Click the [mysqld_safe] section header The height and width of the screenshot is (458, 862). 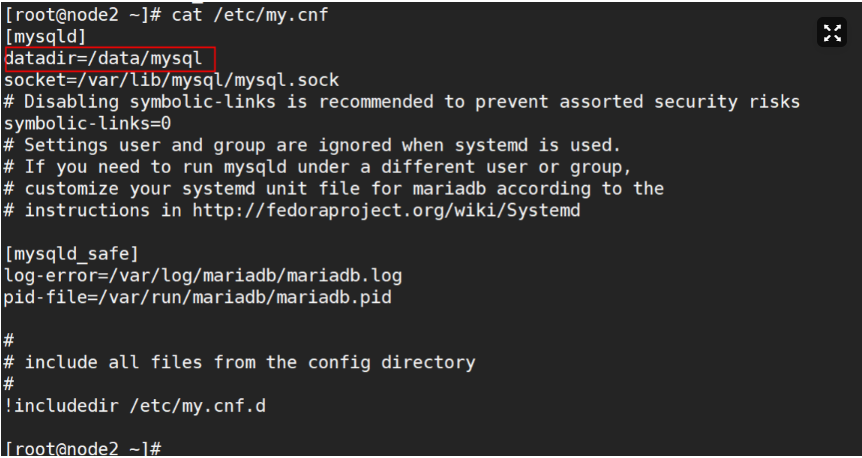click(72, 253)
